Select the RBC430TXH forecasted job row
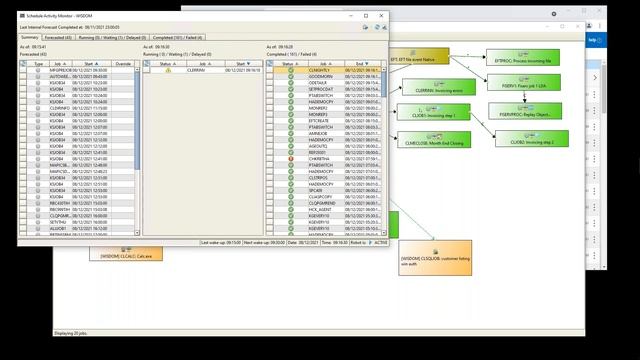 click(77, 203)
